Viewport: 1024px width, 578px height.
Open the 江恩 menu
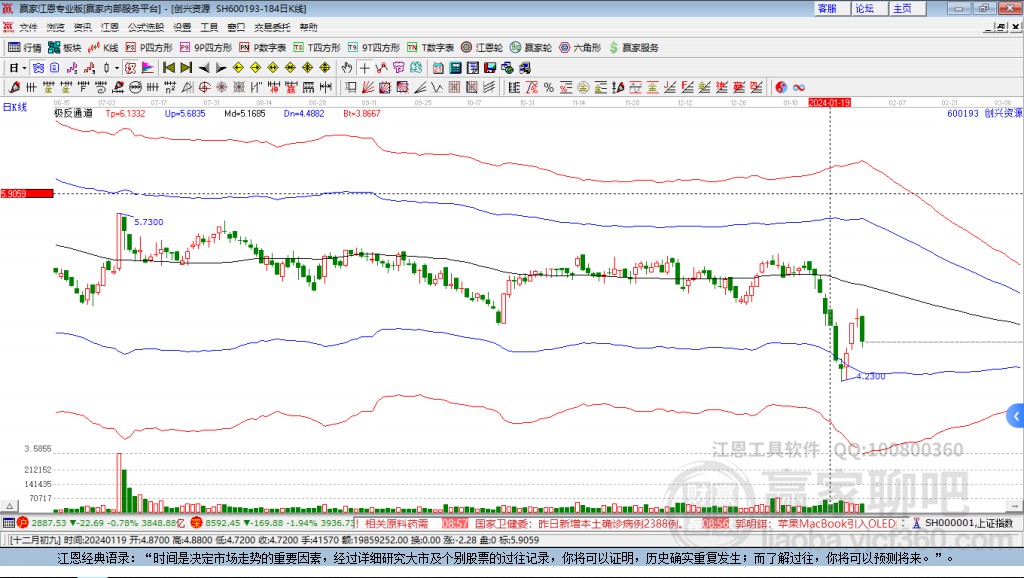point(110,27)
